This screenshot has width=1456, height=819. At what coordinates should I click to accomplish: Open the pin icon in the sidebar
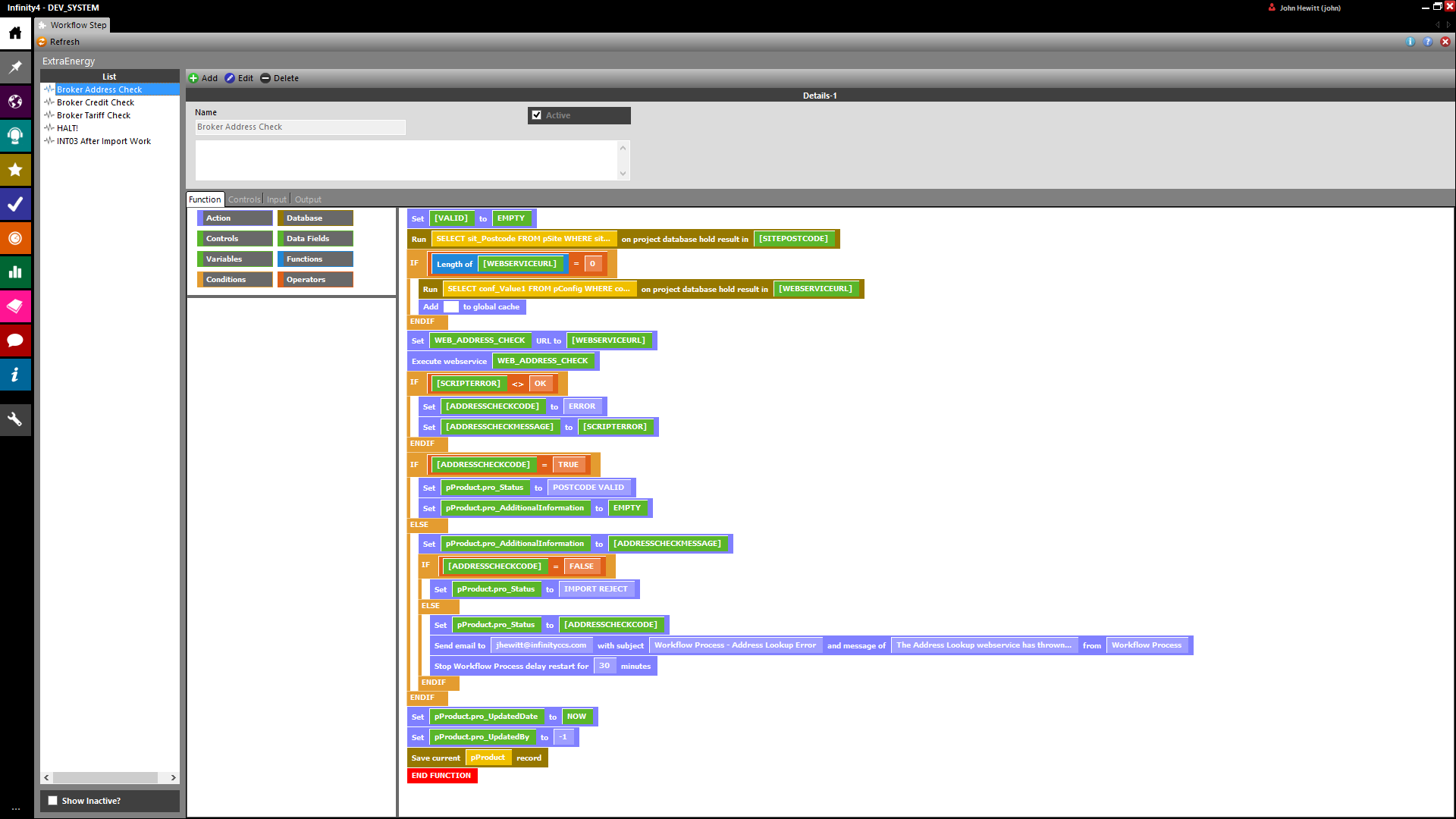pos(15,67)
